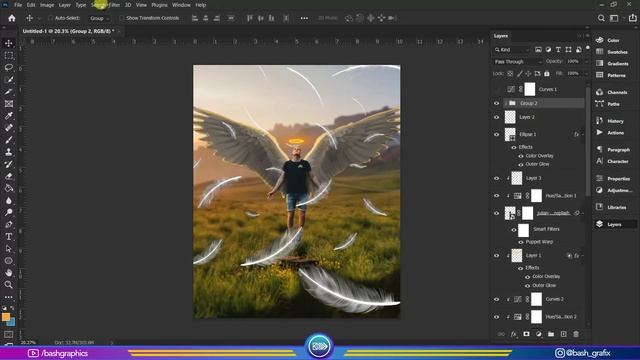Screen dimensions: 640x360
Task: Open the Pass Through blend mode dropdown
Action: [x=518, y=62]
